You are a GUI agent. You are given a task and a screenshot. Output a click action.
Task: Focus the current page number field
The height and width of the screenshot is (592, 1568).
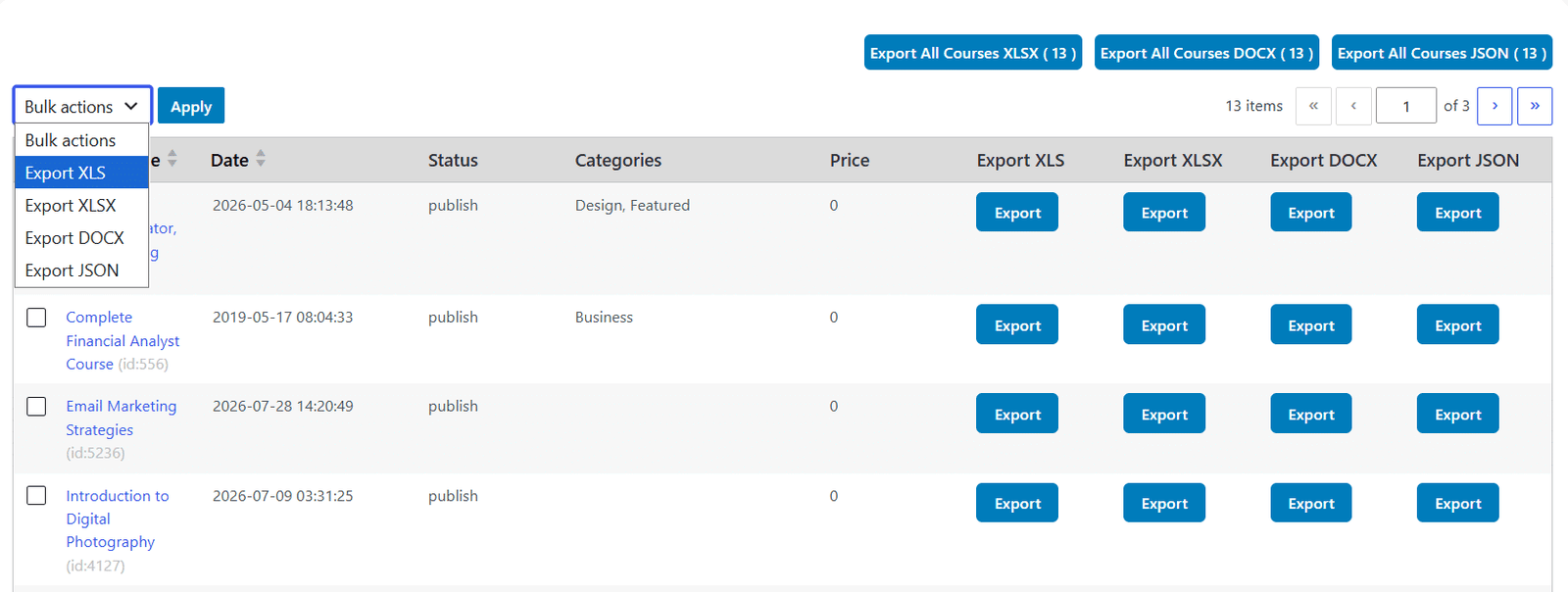pyautogui.click(x=1406, y=106)
